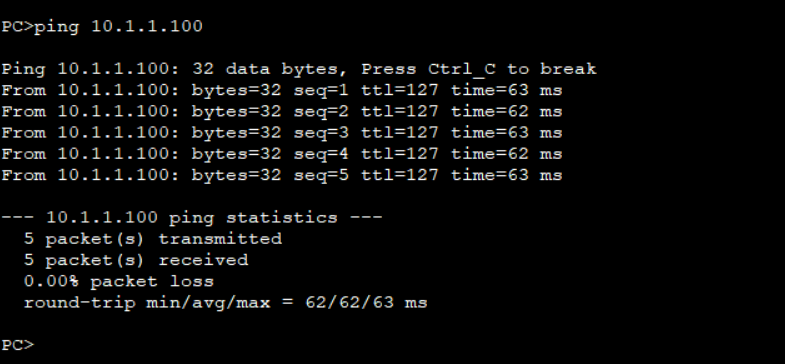The height and width of the screenshot is (364, 785).
Task: Click seq=1 in the first reply line
Action: coord(321,91)
